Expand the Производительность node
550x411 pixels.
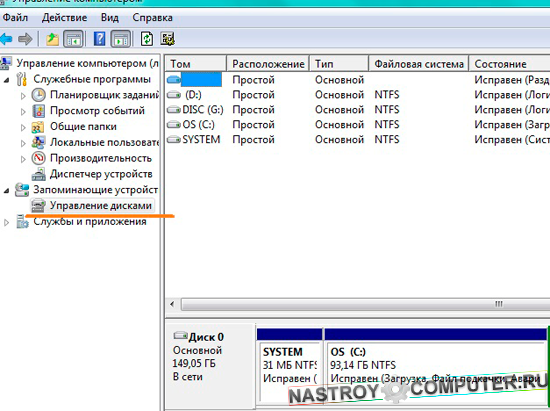[23, 159]
